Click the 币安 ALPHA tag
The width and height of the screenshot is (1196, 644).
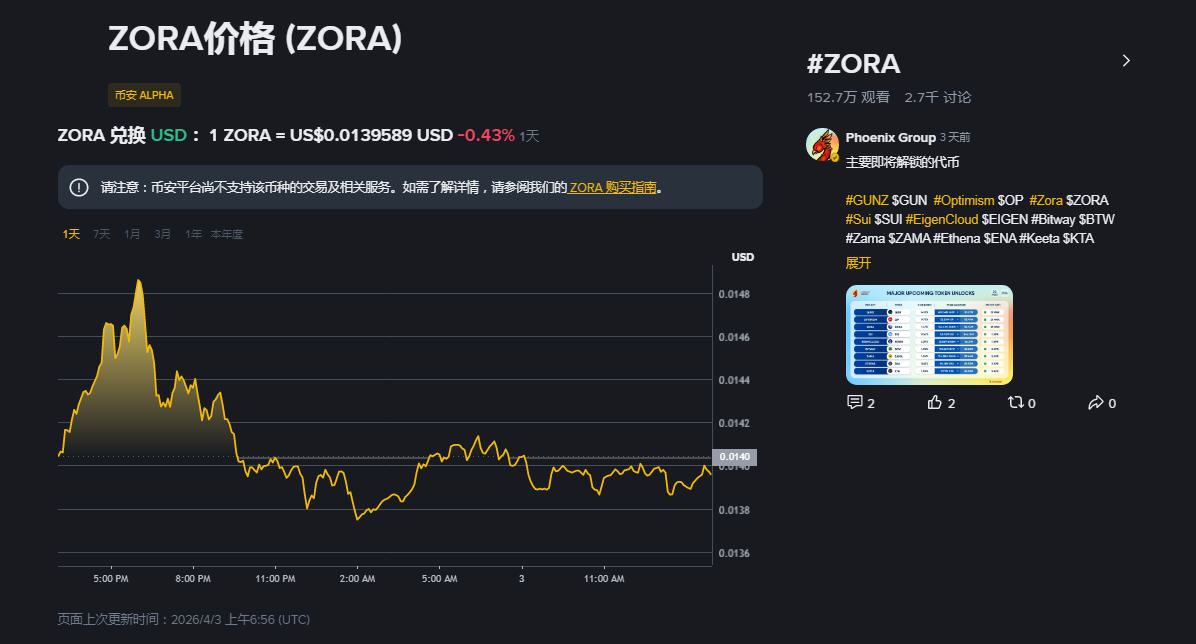[144, 95]
